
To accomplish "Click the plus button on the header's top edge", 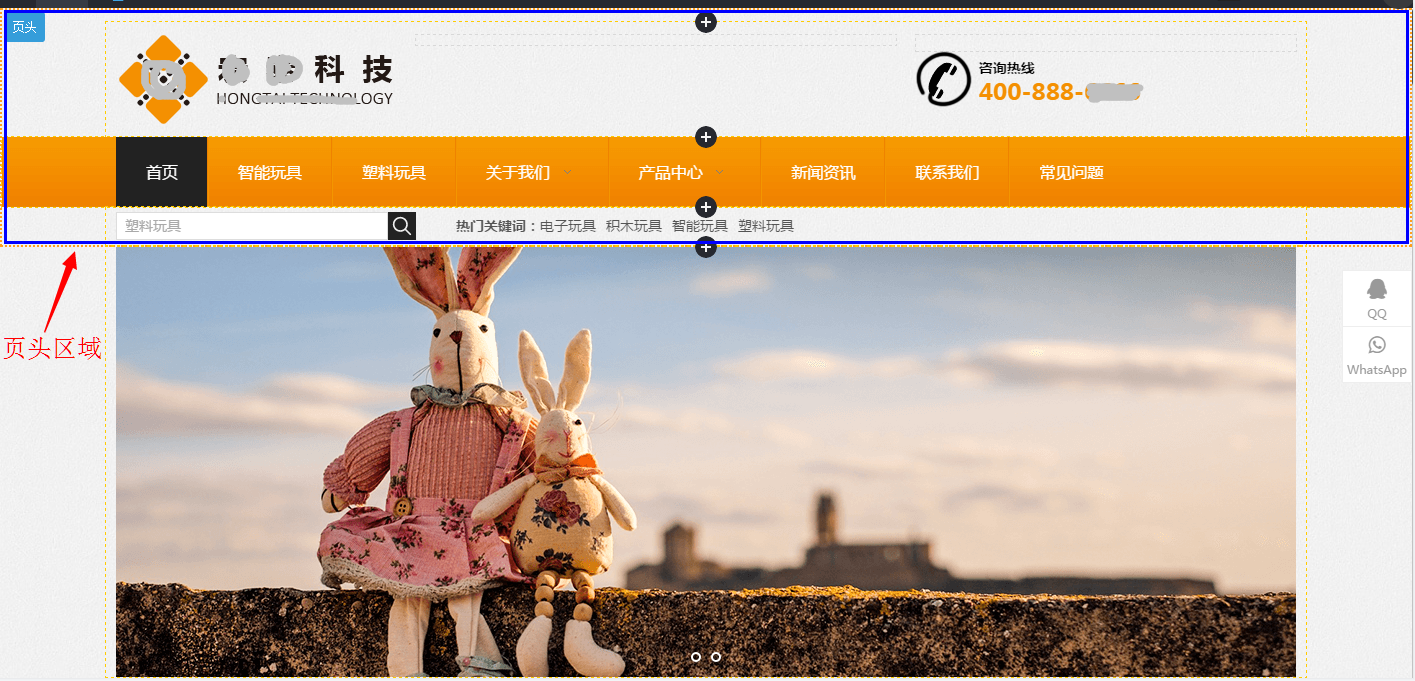I will click(706, 22).
